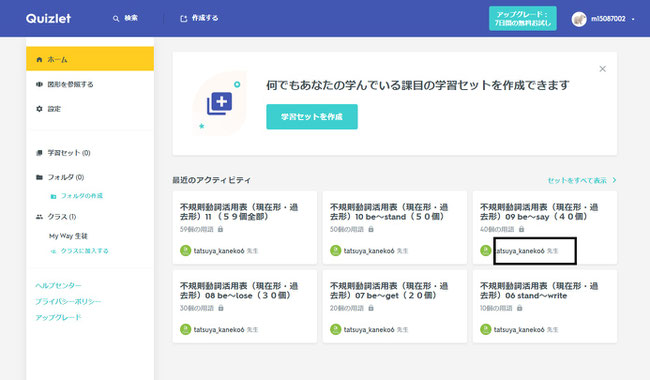Open the ヘルプセンター link
Screen dimensions: 650x380
[x=58, y=285]
